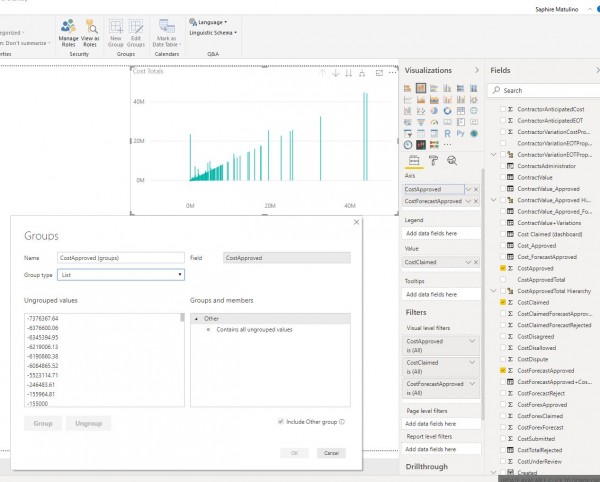This screenshot has height=482, width=600.
Task: Check the CostDisagreed field checkbox
Action: 503,336
